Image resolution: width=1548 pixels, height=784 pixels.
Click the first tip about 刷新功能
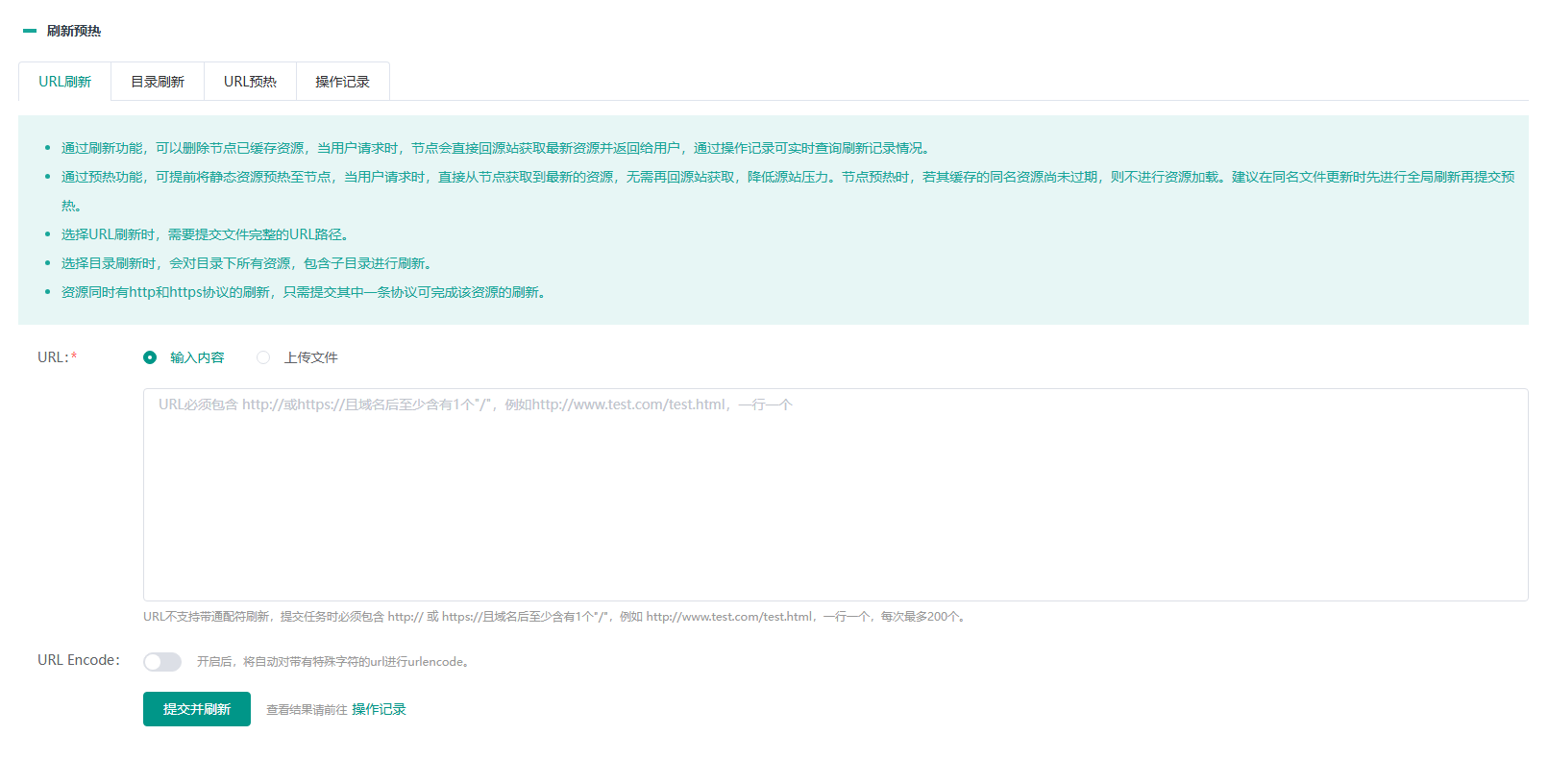[495, 148]
